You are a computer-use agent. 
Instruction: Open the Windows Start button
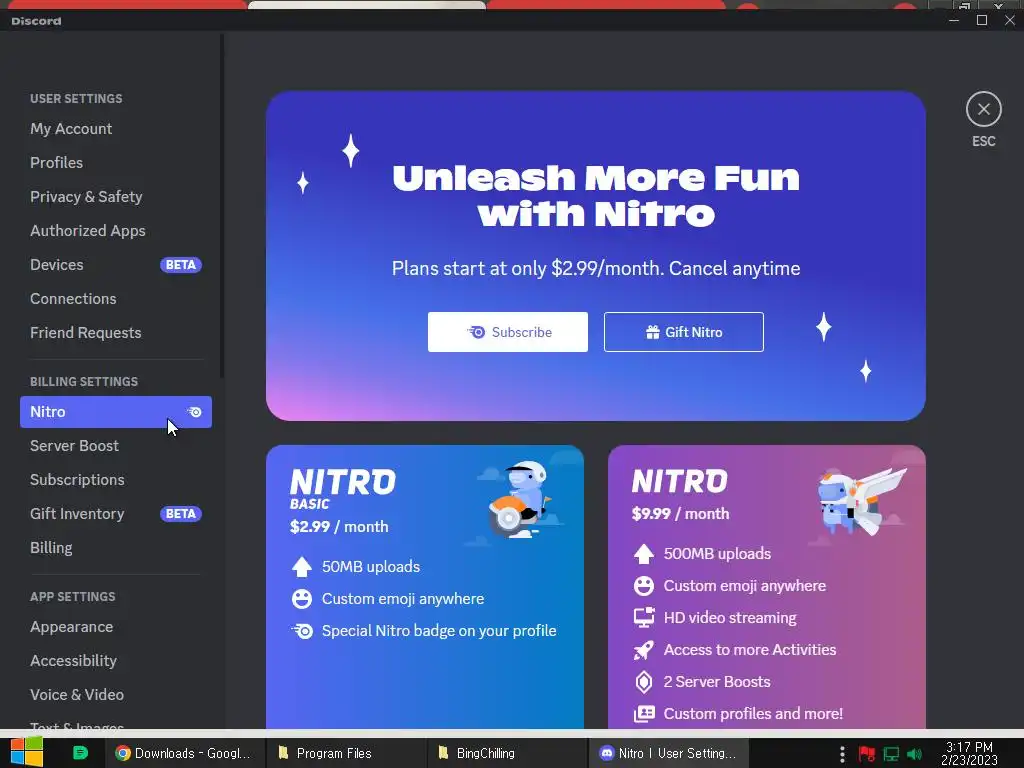click(x=26, y=753)
